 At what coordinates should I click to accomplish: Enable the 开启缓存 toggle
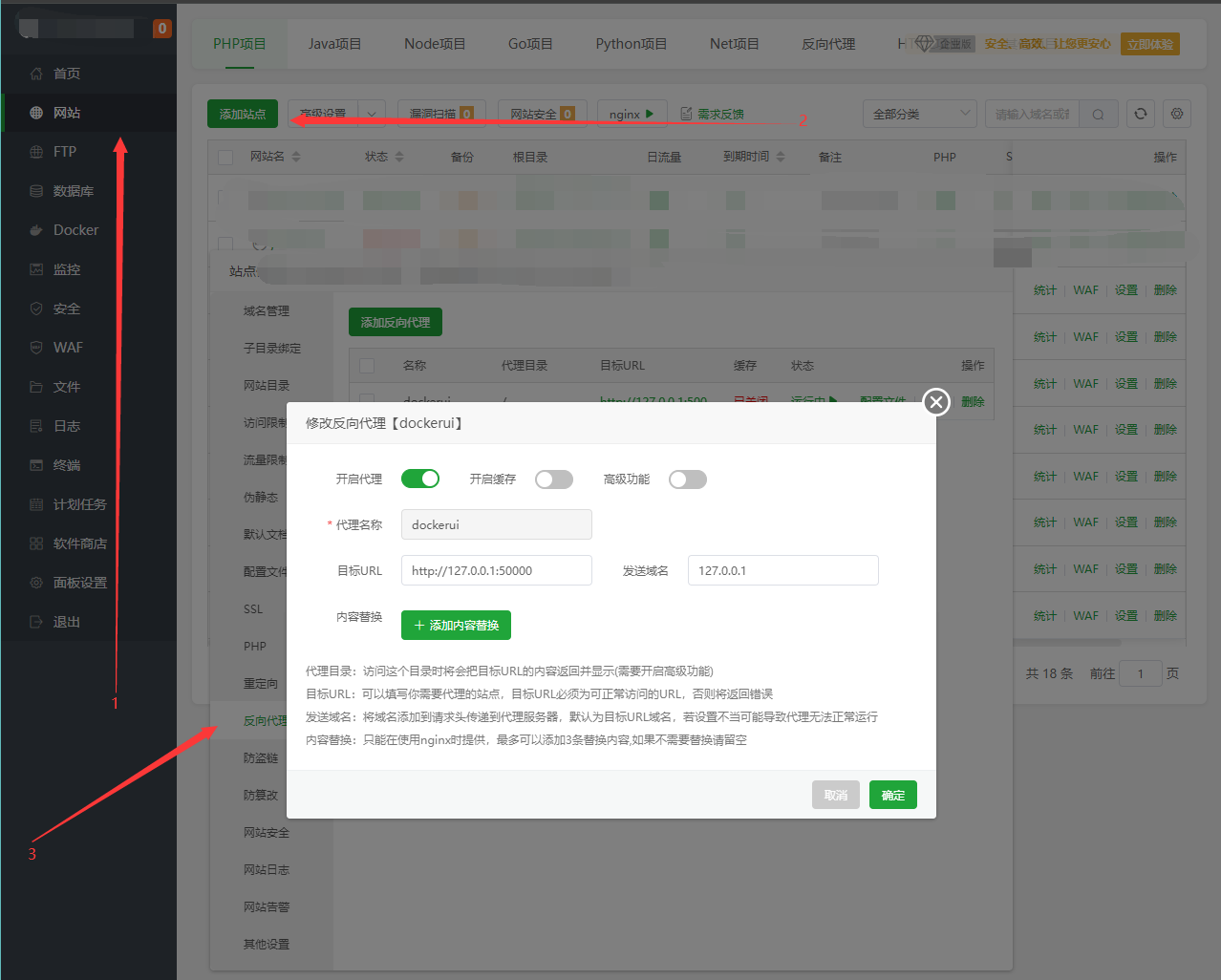point(553,479)
